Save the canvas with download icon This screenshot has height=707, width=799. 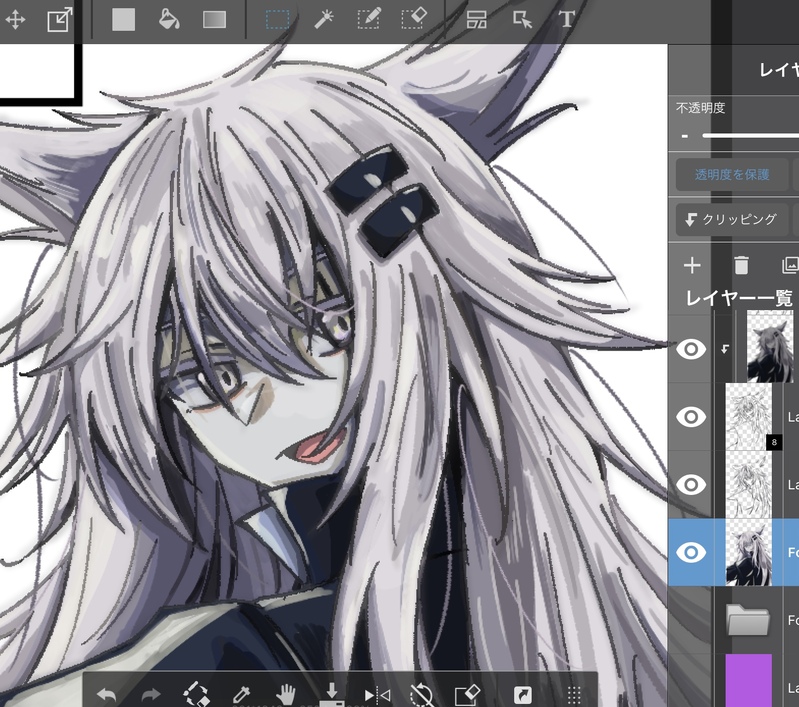(x=331, y=694)
